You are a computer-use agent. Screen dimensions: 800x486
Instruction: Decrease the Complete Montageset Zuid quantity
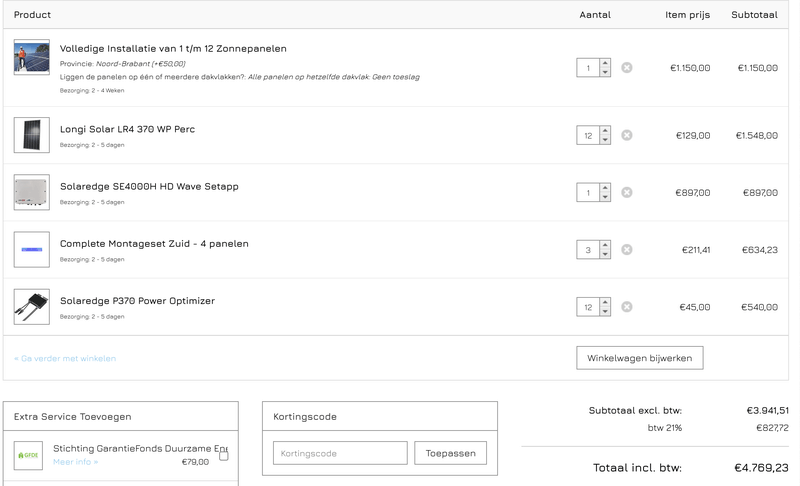pos(605,255)
